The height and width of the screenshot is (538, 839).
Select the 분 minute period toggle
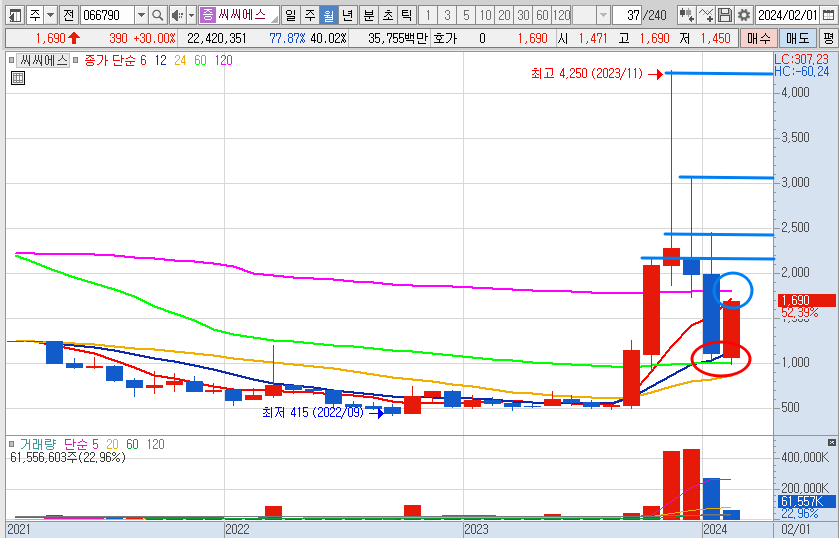(369, 15)
